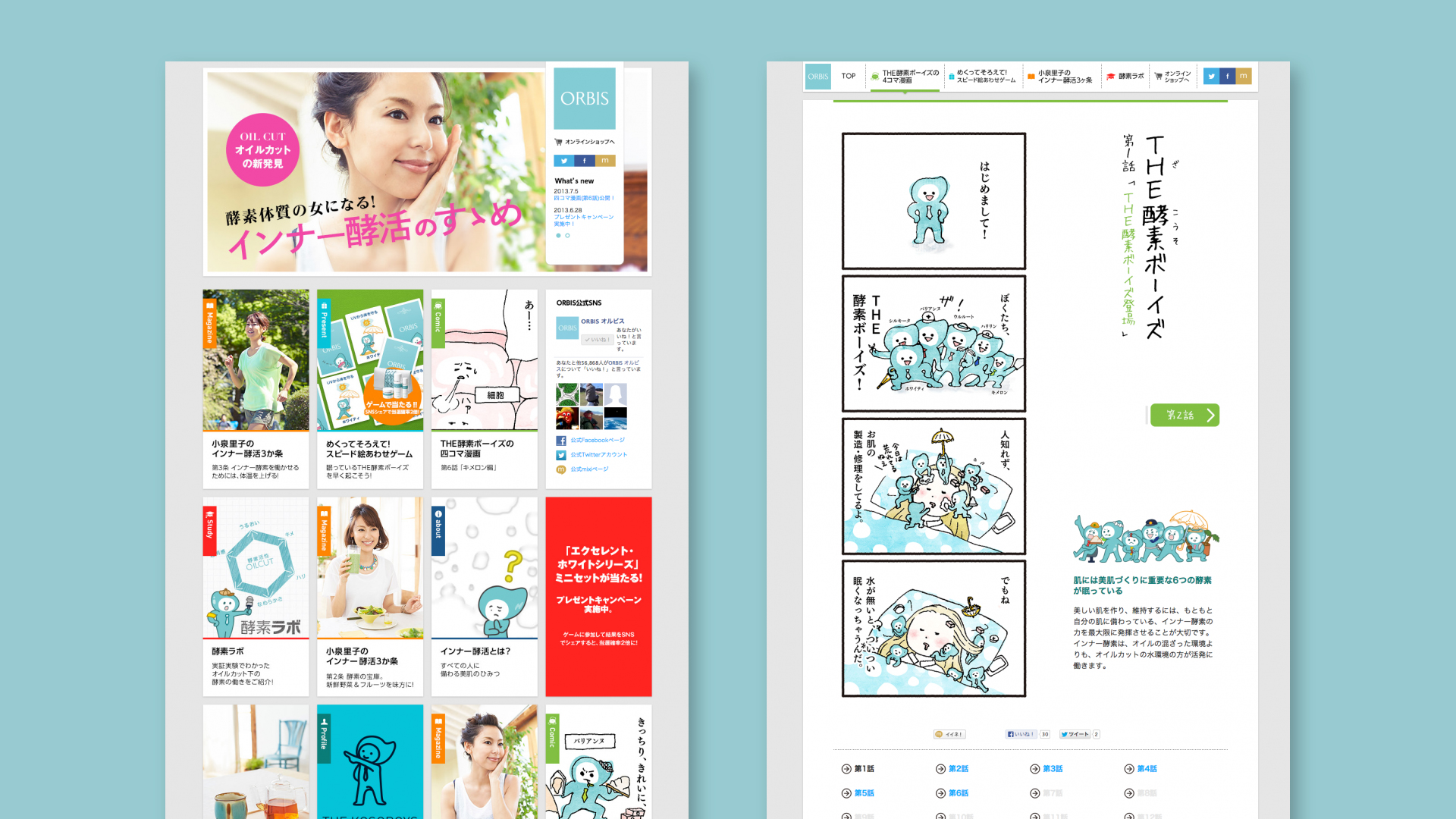The height and width of the screenshot is (819, 1456).
Task: Click the mixi イイネ! button below the comic
Action: pos(949,734)
